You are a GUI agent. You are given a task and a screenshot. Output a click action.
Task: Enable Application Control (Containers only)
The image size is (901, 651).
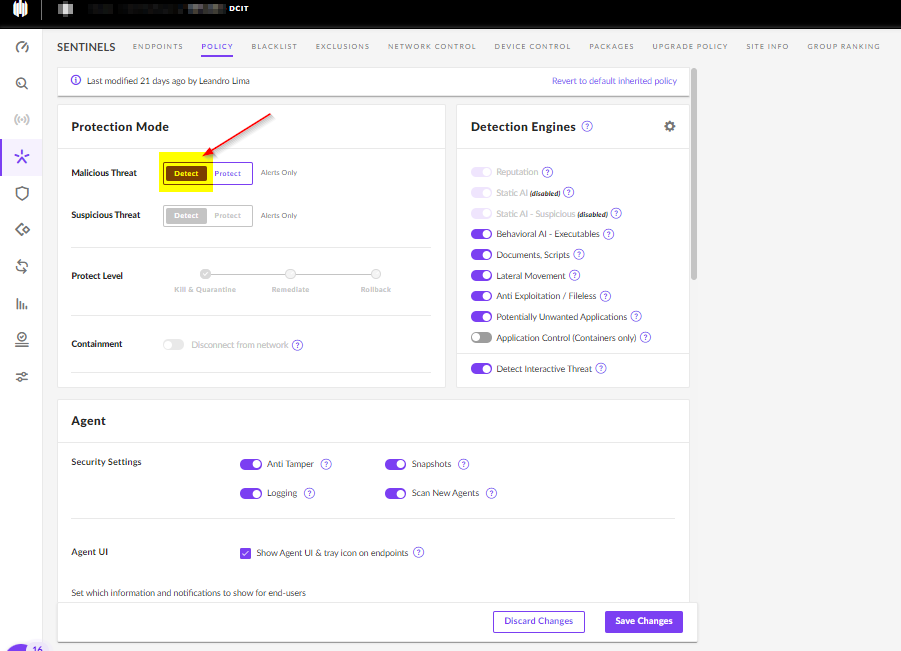(x=481, y=337)
